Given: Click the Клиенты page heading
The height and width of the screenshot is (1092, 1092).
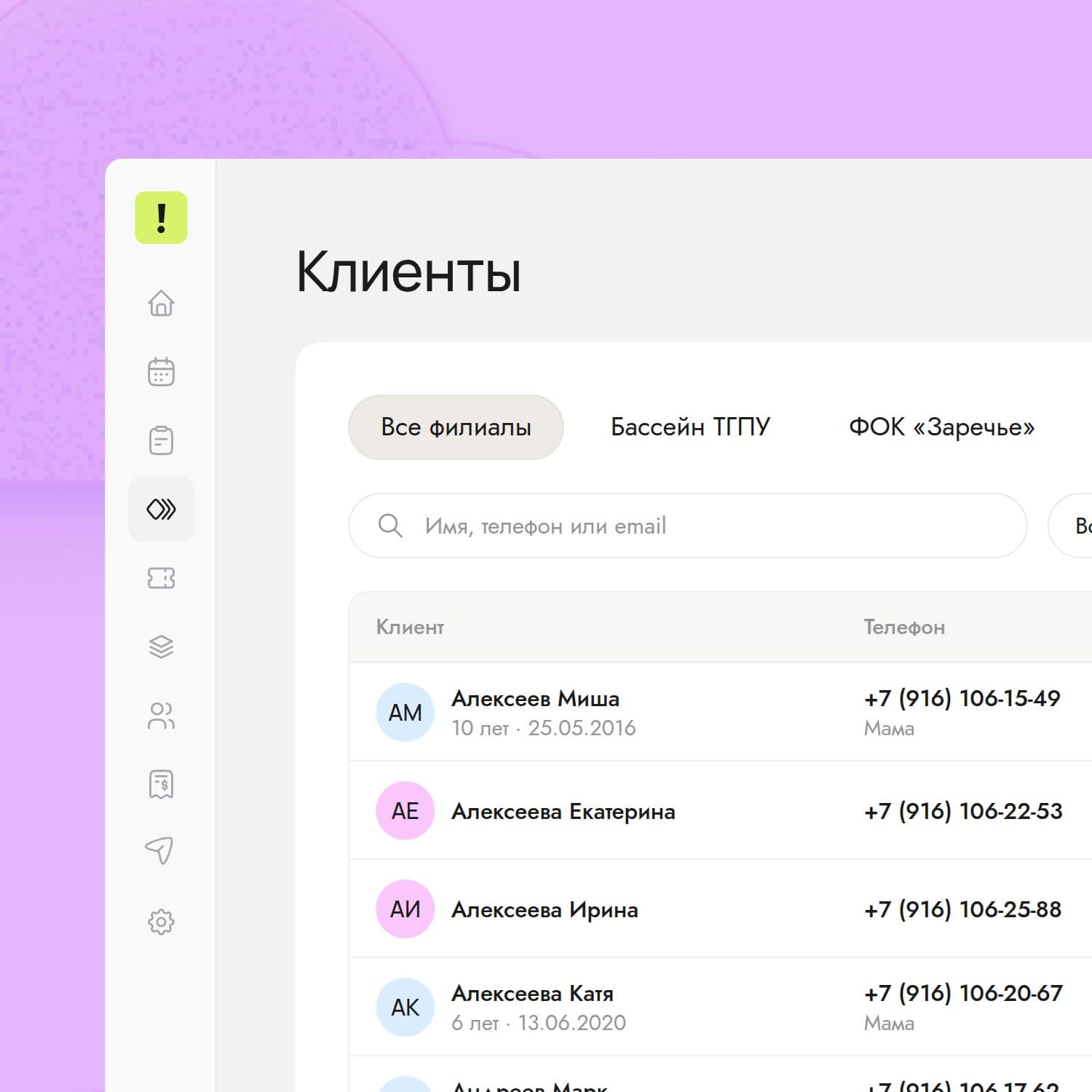Looking at the screenshot, I should (408, 272).
